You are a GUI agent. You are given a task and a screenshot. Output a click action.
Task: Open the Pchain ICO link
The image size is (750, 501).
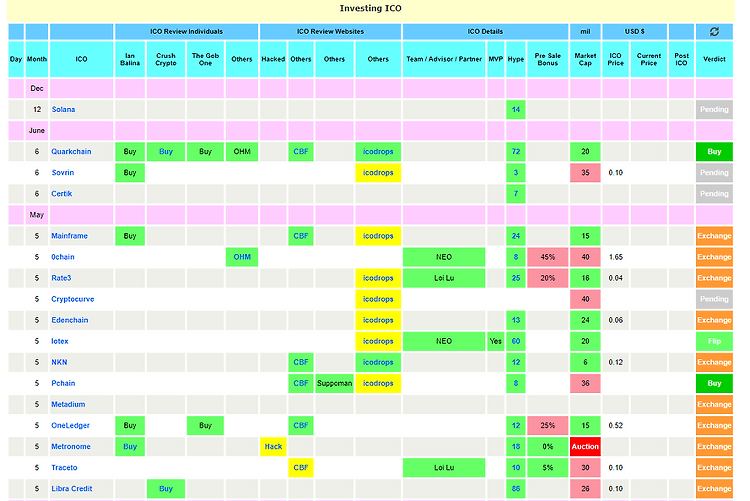pos(63,383)
